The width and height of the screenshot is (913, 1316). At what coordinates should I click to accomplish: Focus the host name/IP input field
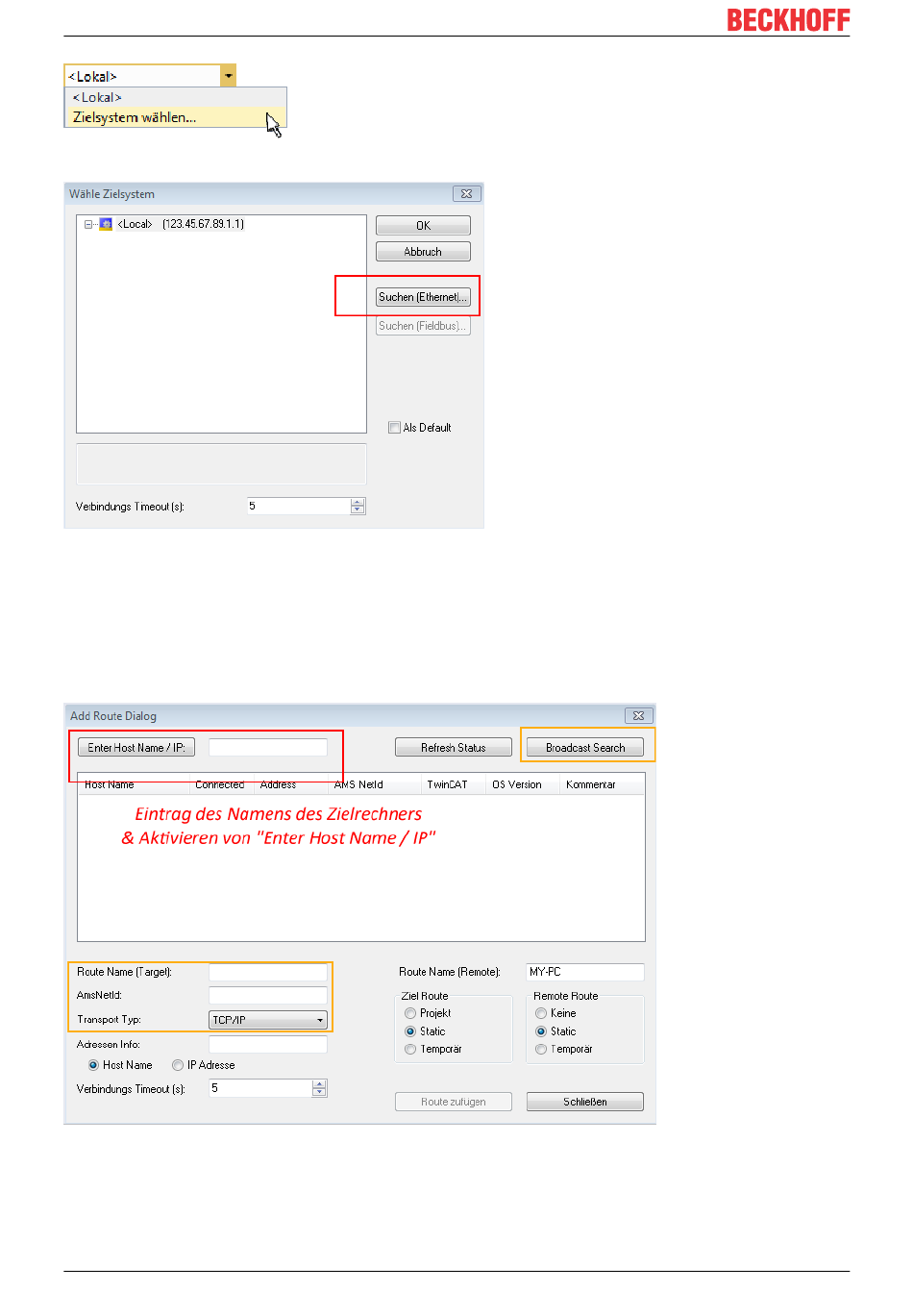click(x=268, y=747)
